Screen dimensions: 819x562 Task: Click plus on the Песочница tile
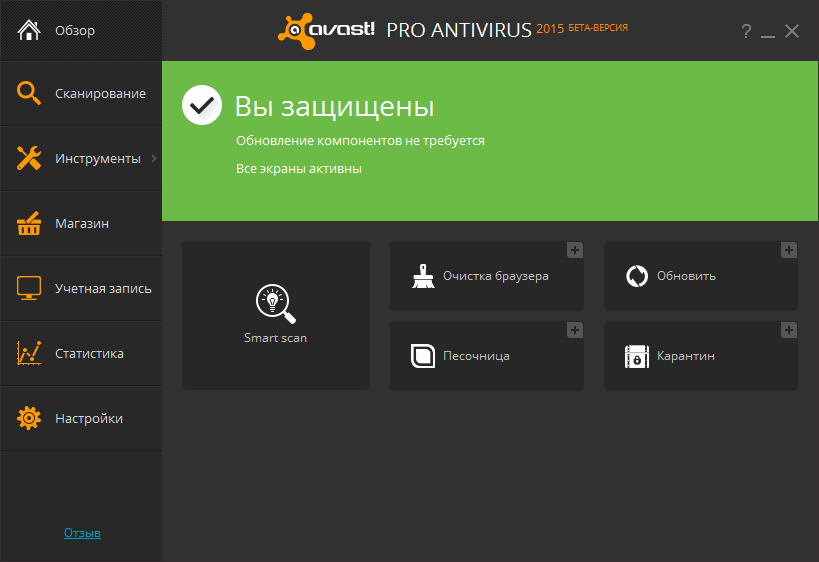[x=575, y=330]
